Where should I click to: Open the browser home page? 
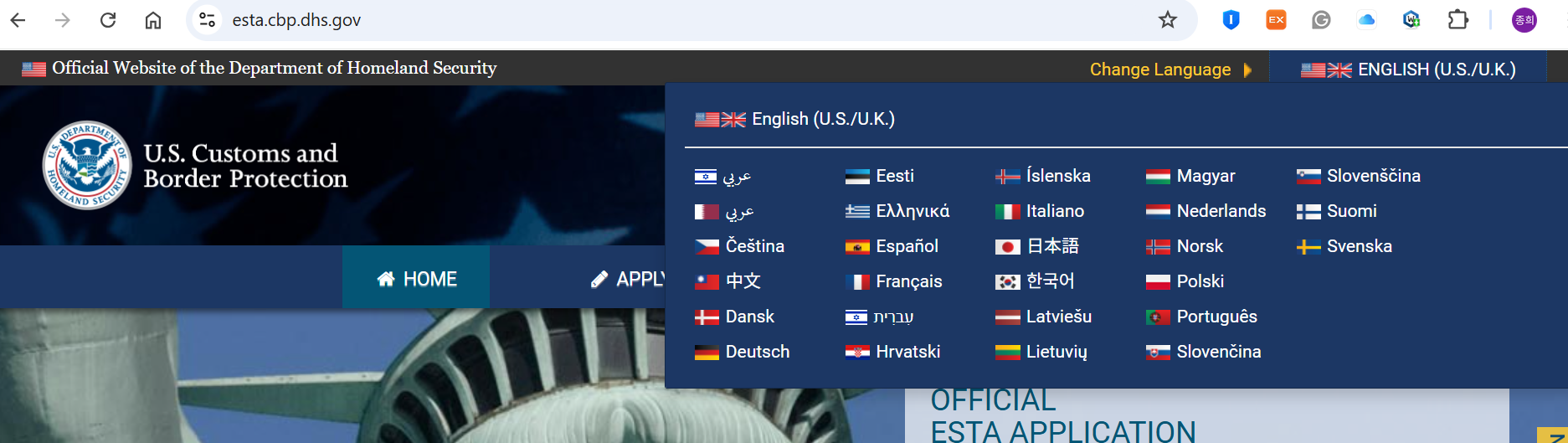click(153, 20)
